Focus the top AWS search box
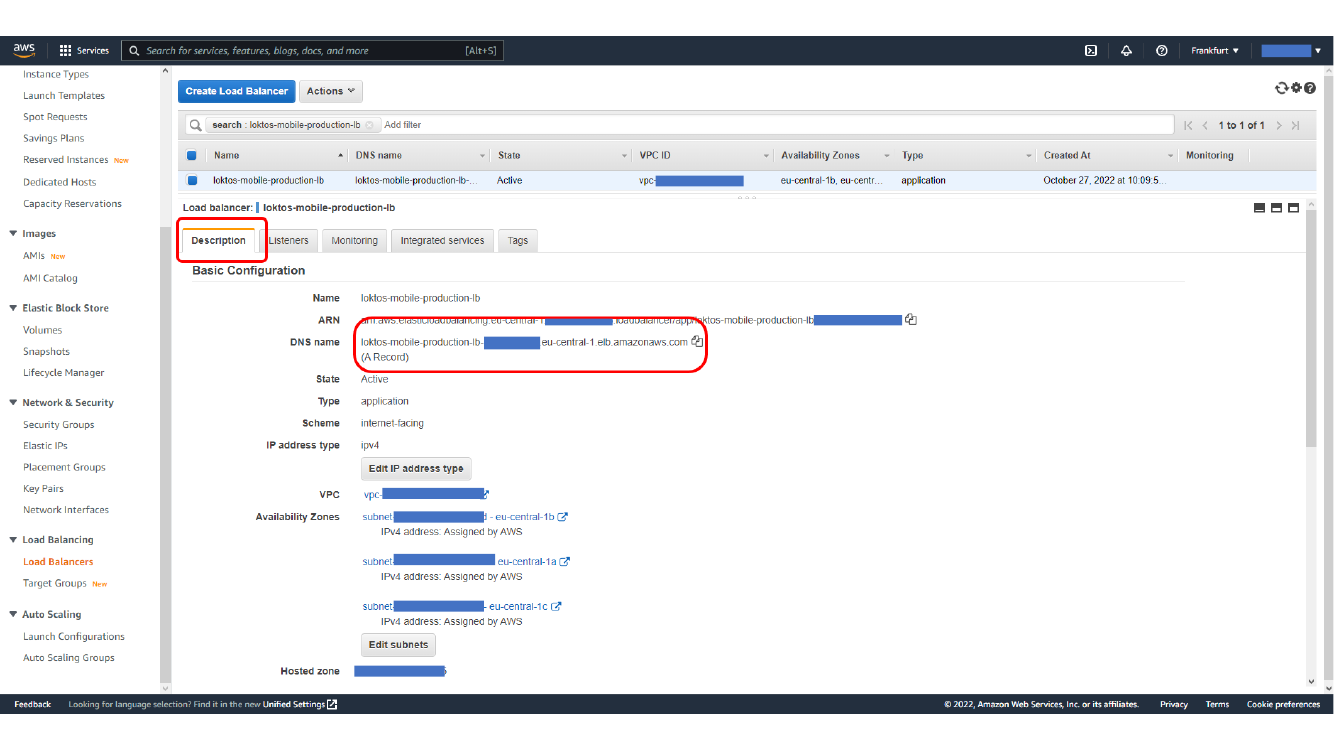The image size is (1334, 750). (x=313, y=50)
